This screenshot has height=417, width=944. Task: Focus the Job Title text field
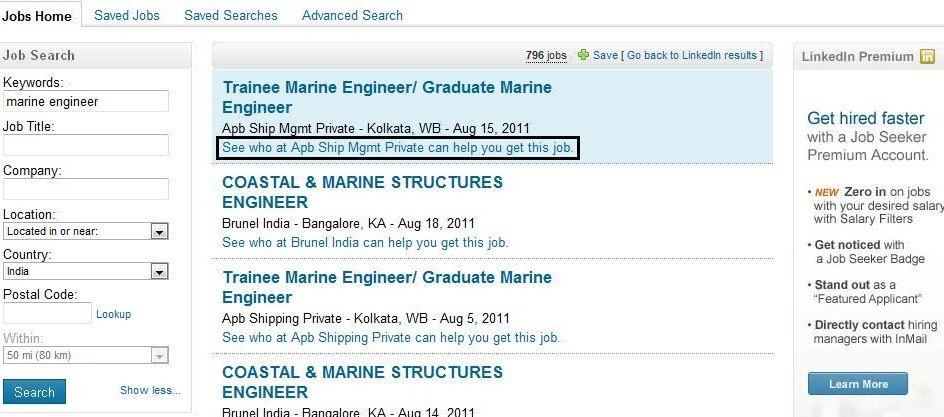85,145
